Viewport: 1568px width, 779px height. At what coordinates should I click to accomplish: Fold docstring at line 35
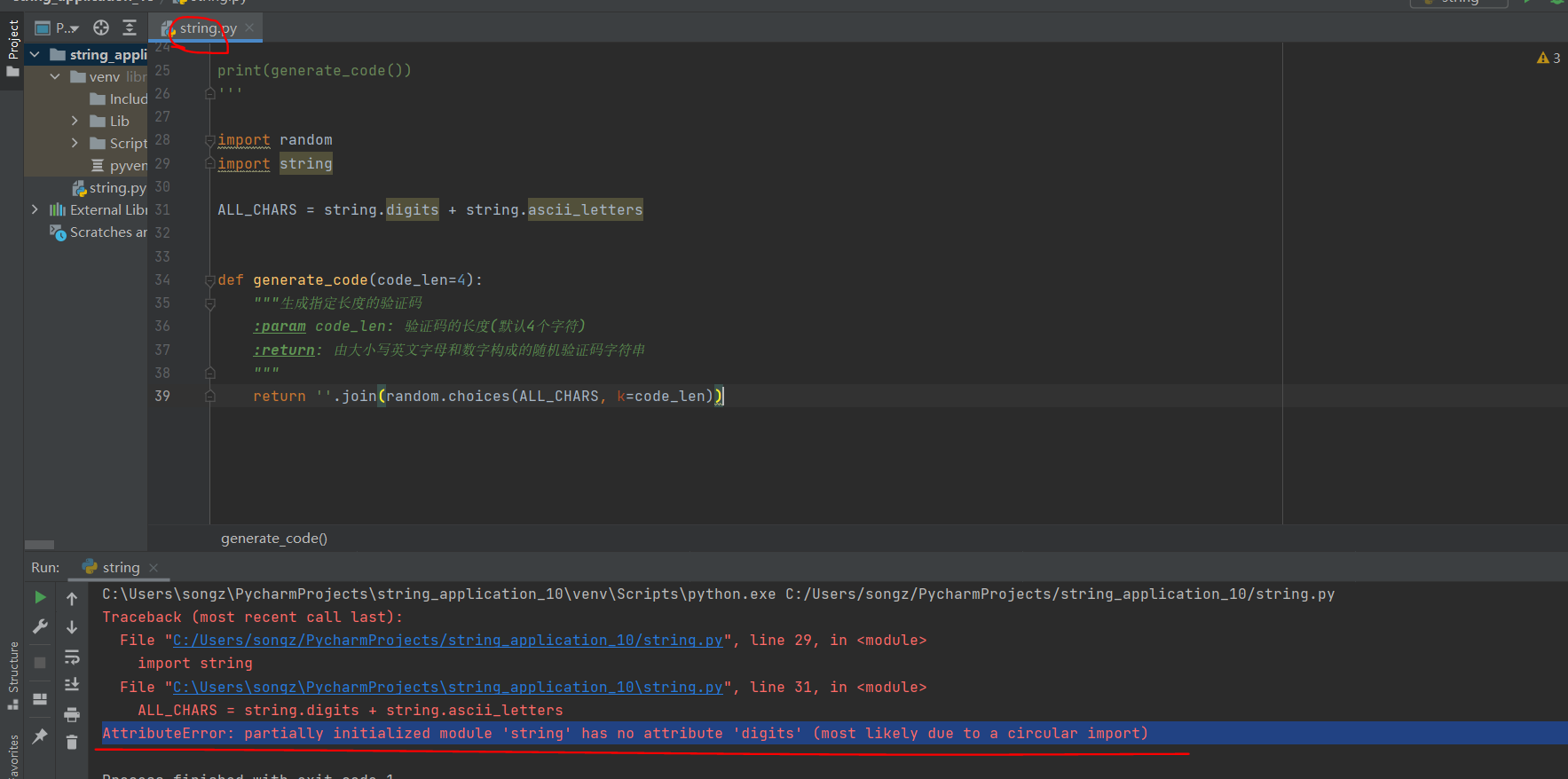(x=210, y=303)
